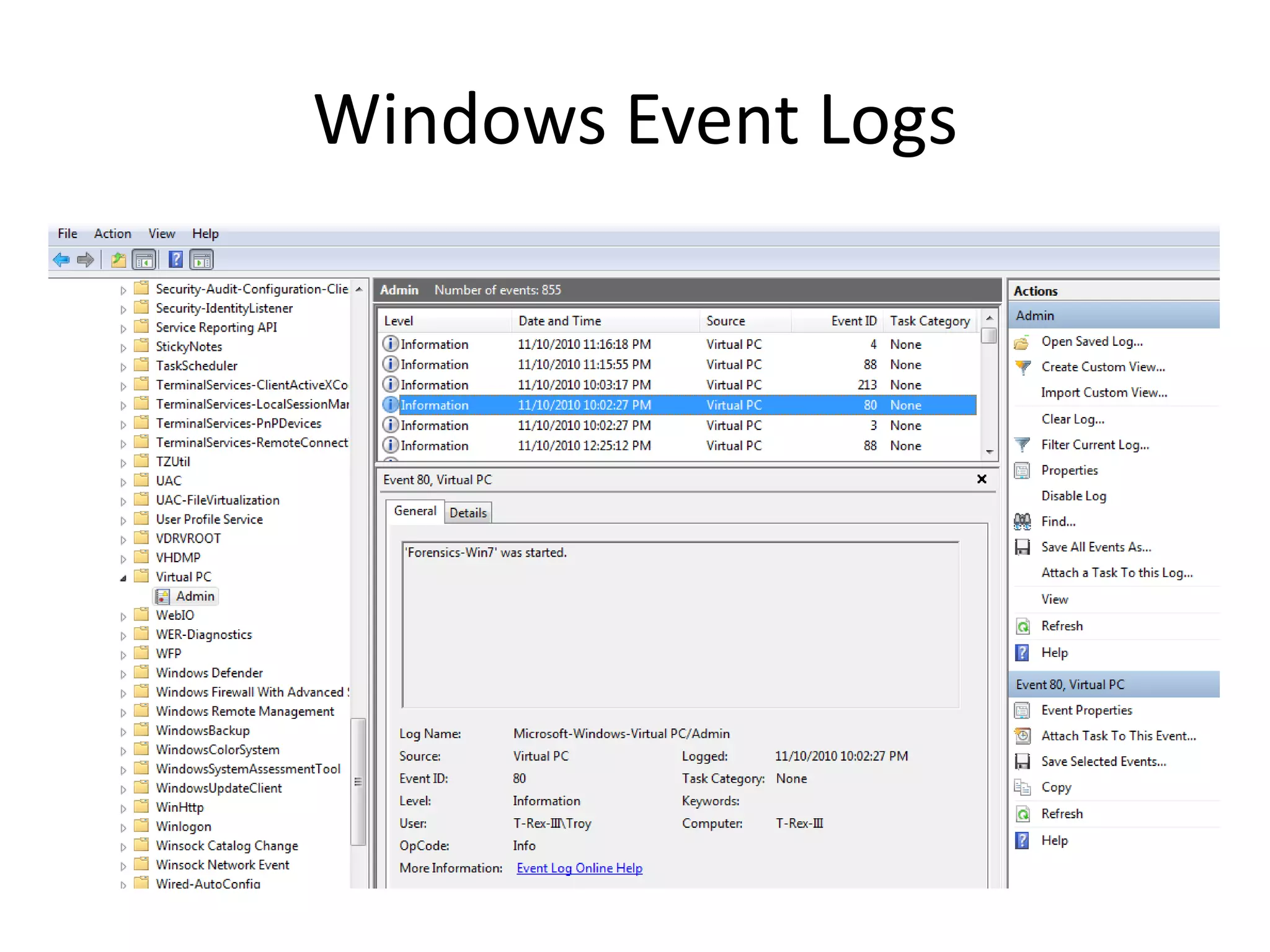Select the General tab
The height and width of the screenshot is (952, 1270).
coord(415,511)
